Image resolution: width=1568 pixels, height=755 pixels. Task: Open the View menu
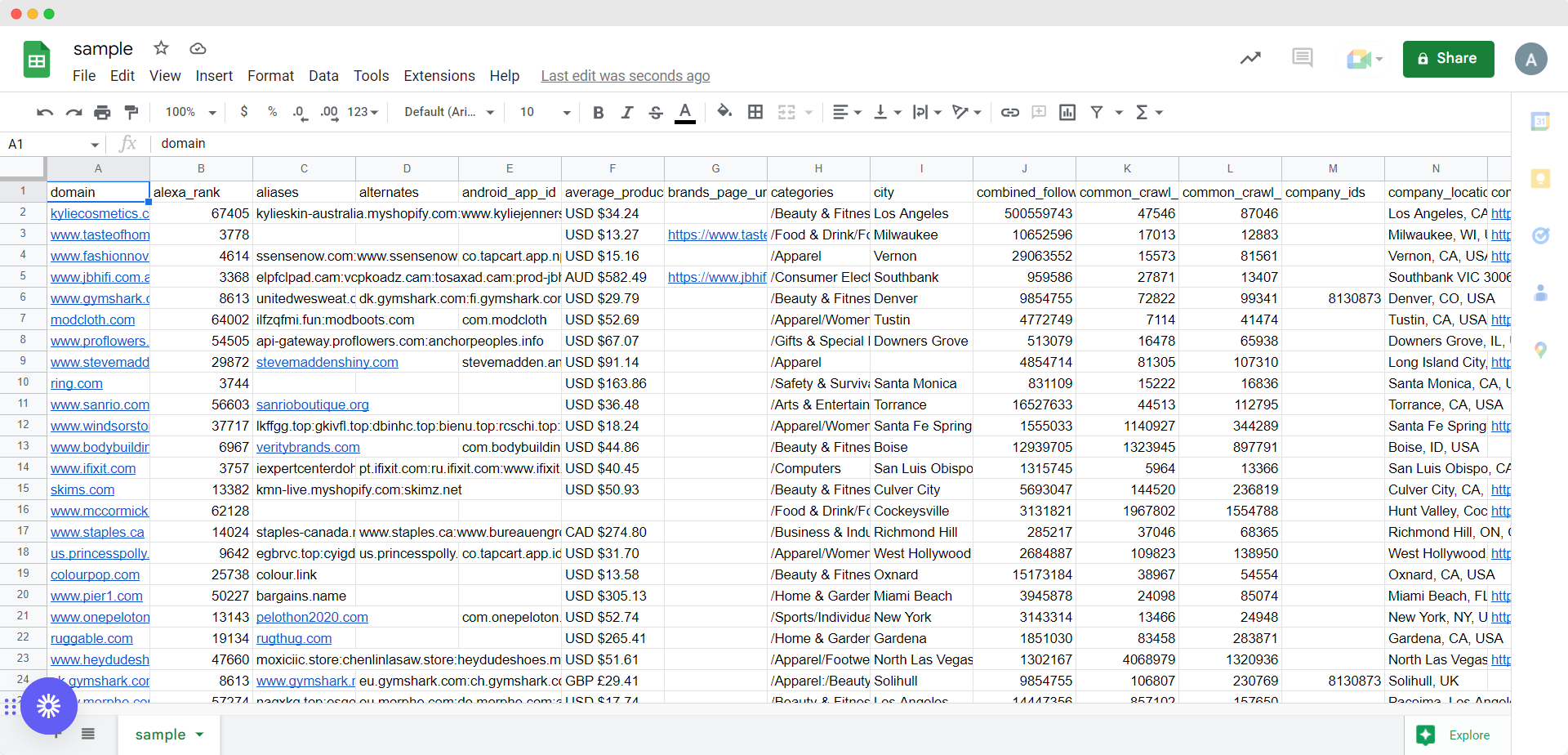click(165, 76)
